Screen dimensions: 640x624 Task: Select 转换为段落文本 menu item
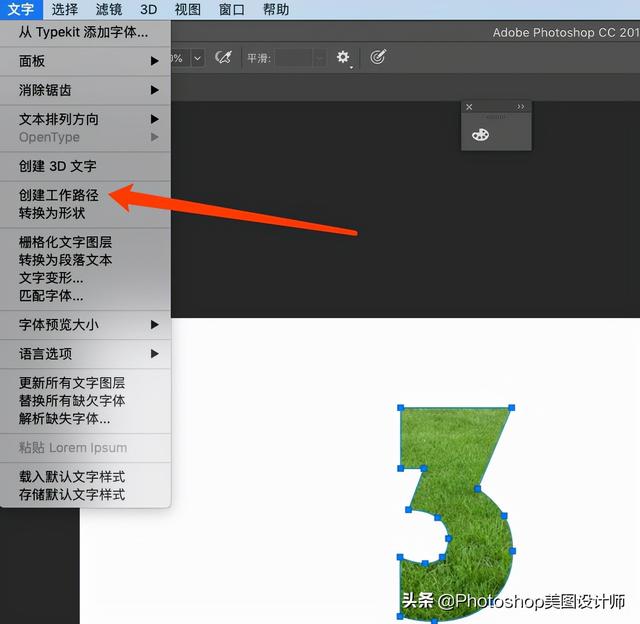click(x=85, y=260)
